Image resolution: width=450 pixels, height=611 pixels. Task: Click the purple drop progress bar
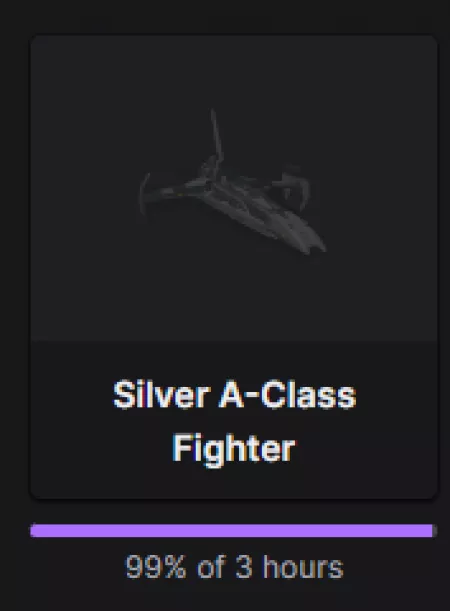(233, 531)
